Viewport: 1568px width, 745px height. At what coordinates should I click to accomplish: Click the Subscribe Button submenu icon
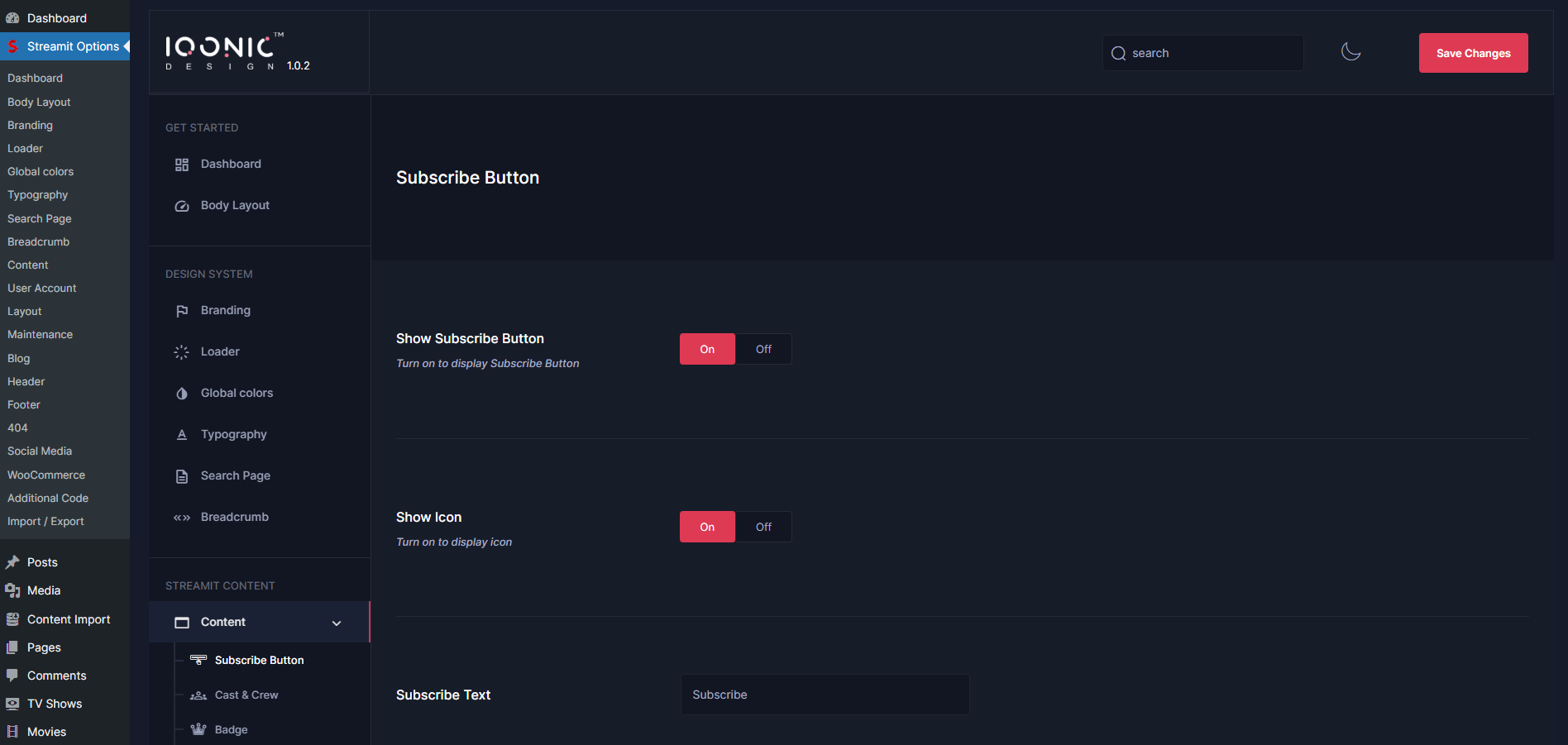pos(198,660)
